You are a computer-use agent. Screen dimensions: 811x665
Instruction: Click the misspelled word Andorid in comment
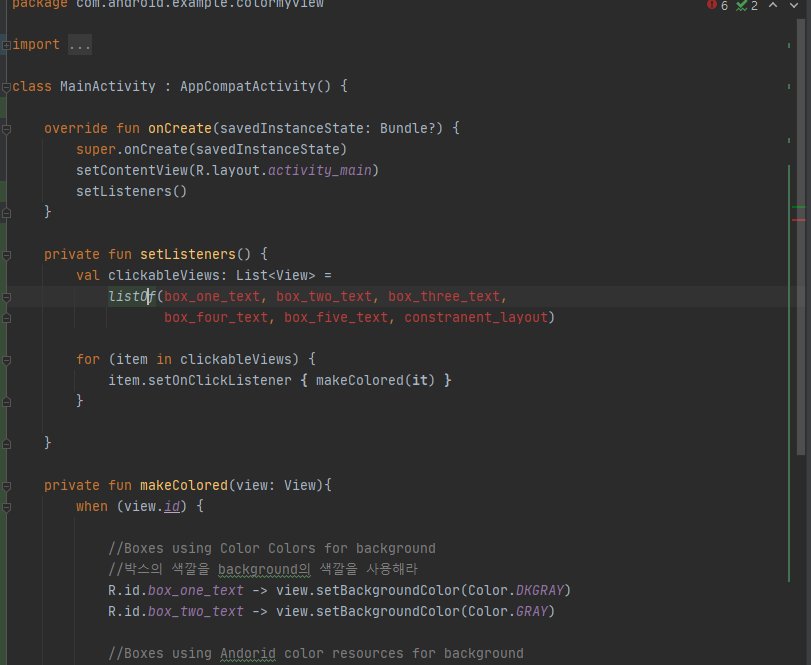tap(248, 654)
